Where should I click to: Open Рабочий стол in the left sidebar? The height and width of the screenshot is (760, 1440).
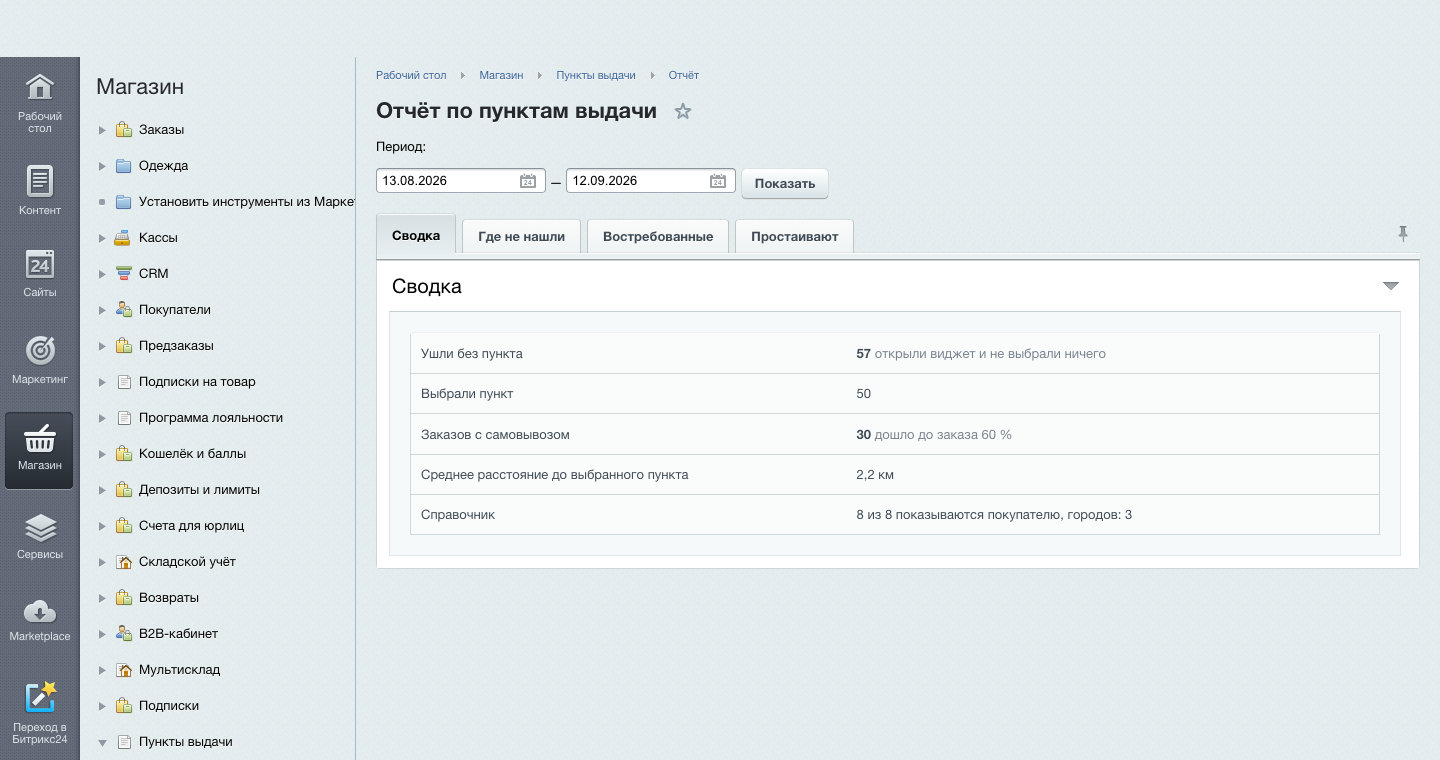39,103
